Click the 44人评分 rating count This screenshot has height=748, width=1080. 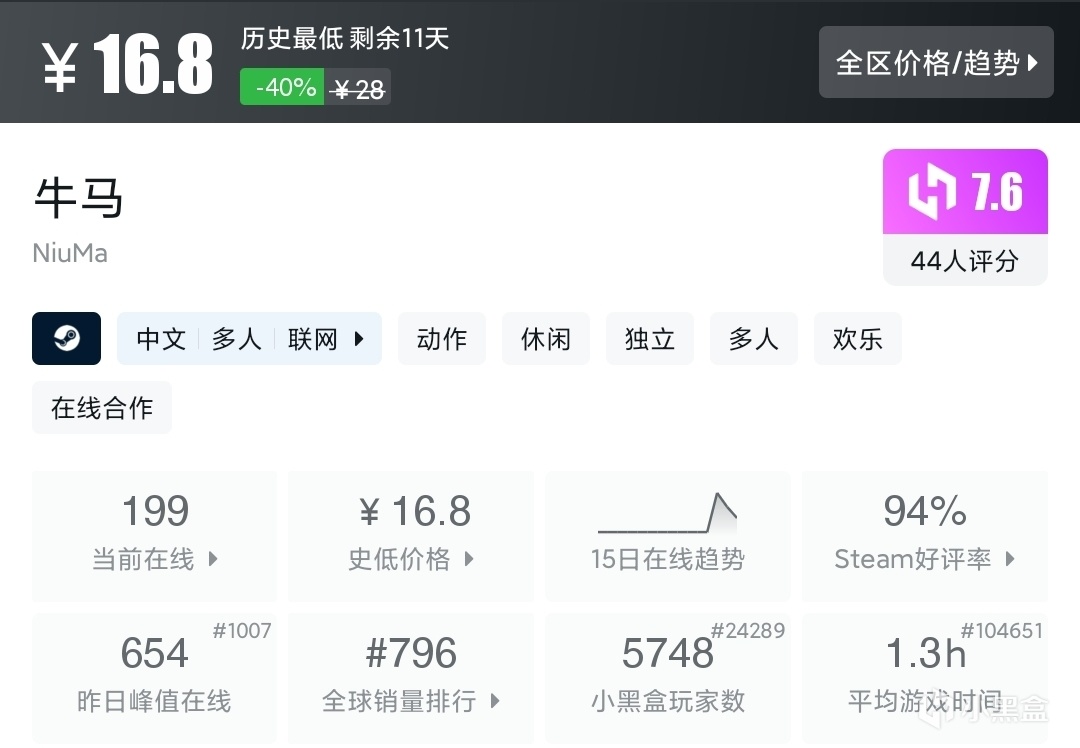[x=964, y=261]
